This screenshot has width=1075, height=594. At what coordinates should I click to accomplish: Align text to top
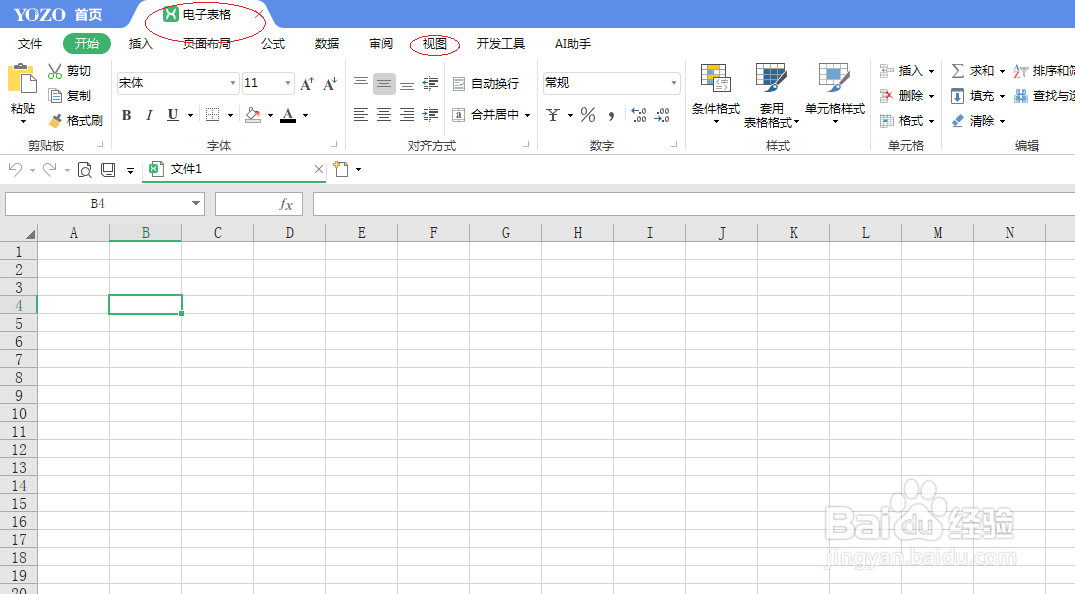point(361,83)
